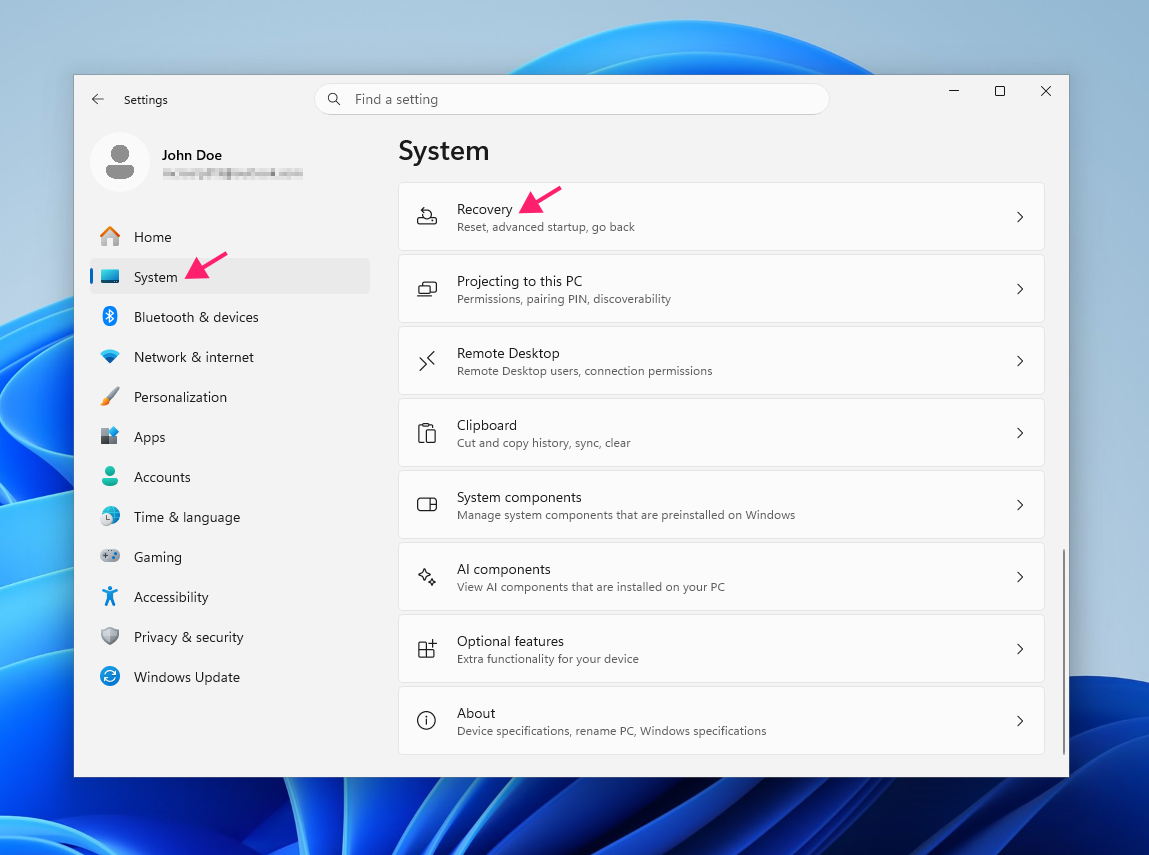The image size is (1149, 855).
Task: Click the Apps icon in sidebar
Action: click(x=110, y=436)
